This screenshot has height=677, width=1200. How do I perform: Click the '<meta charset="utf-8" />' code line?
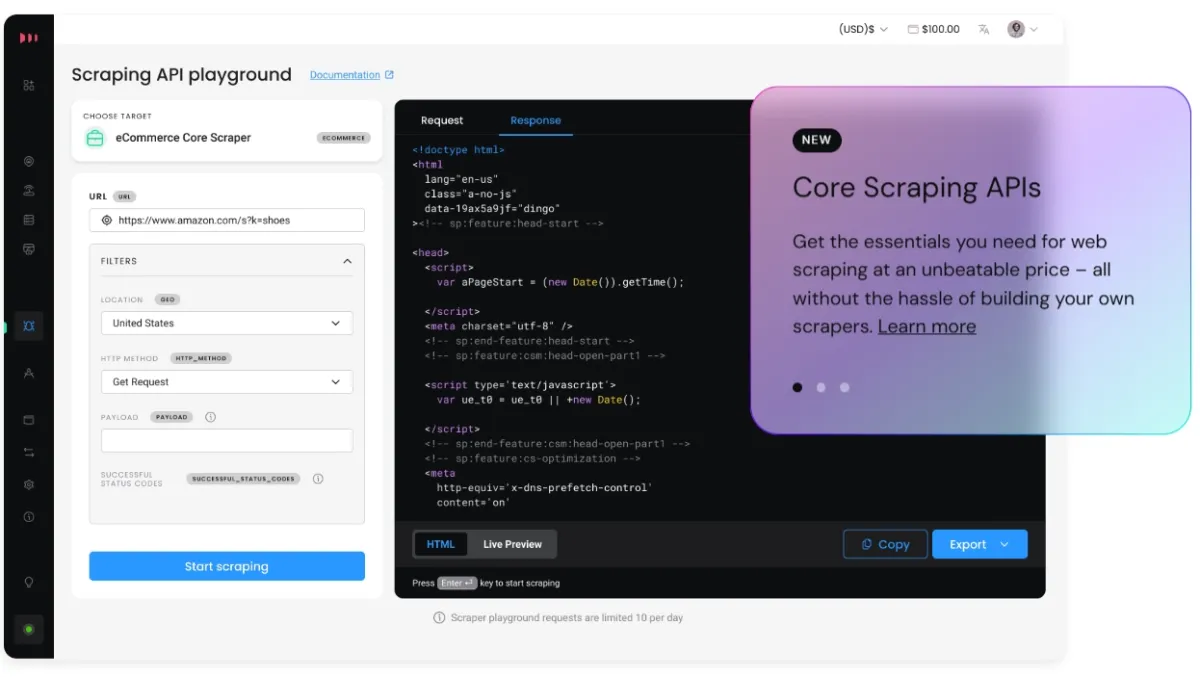coord(499,326)
